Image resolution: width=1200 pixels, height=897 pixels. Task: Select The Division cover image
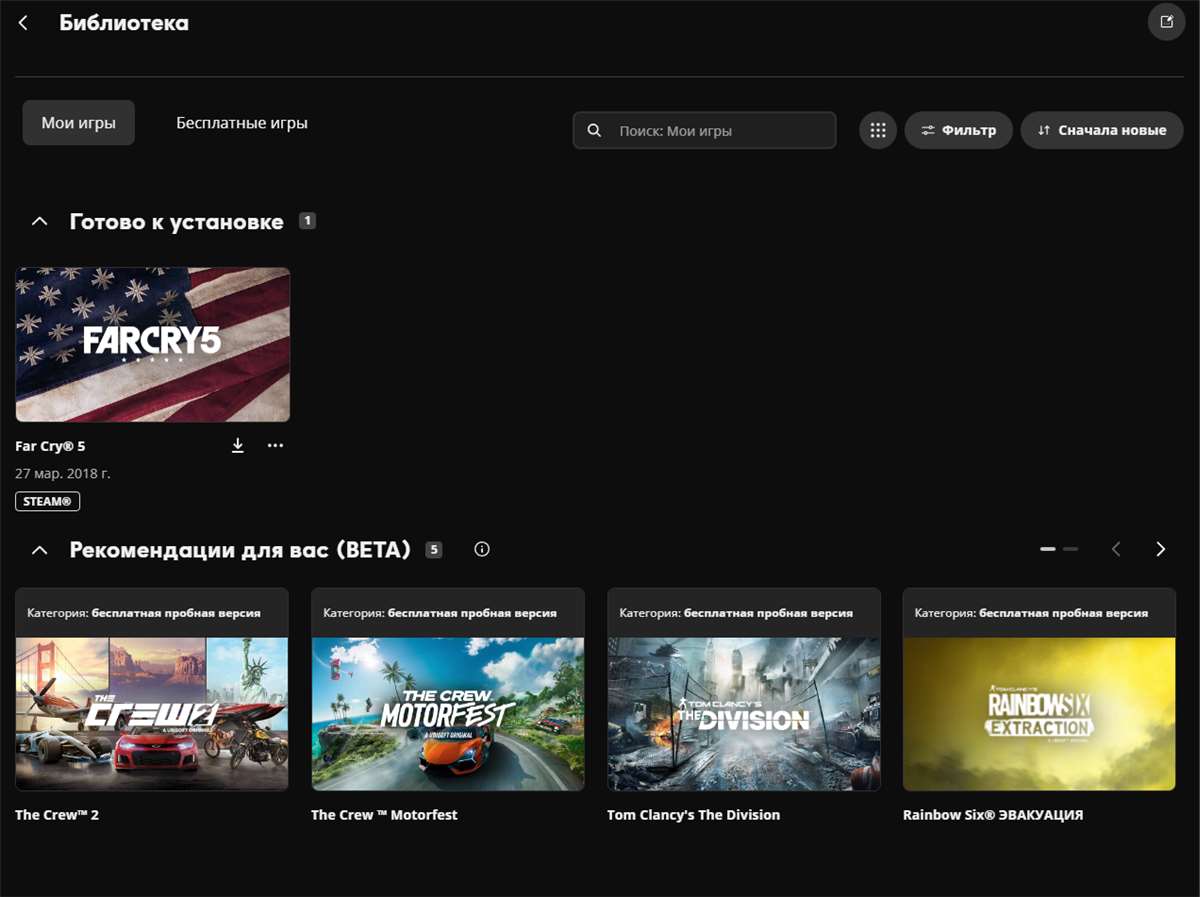pyautogui.click(x=744, y=714)
